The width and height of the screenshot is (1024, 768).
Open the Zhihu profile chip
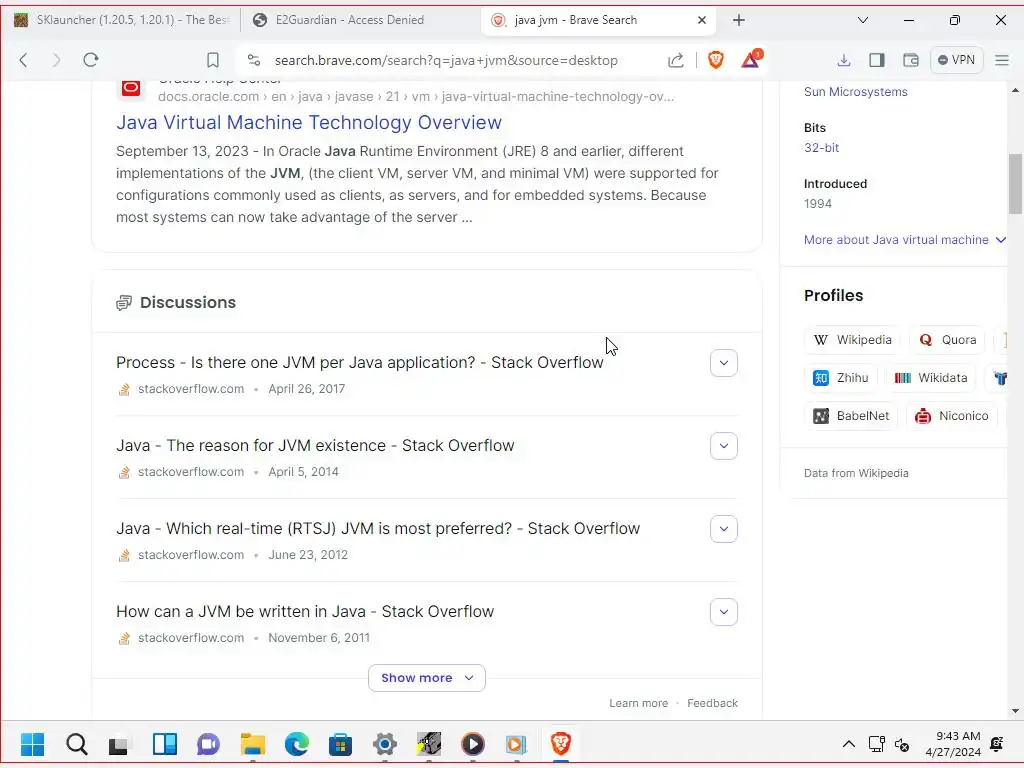coord(840,378)
